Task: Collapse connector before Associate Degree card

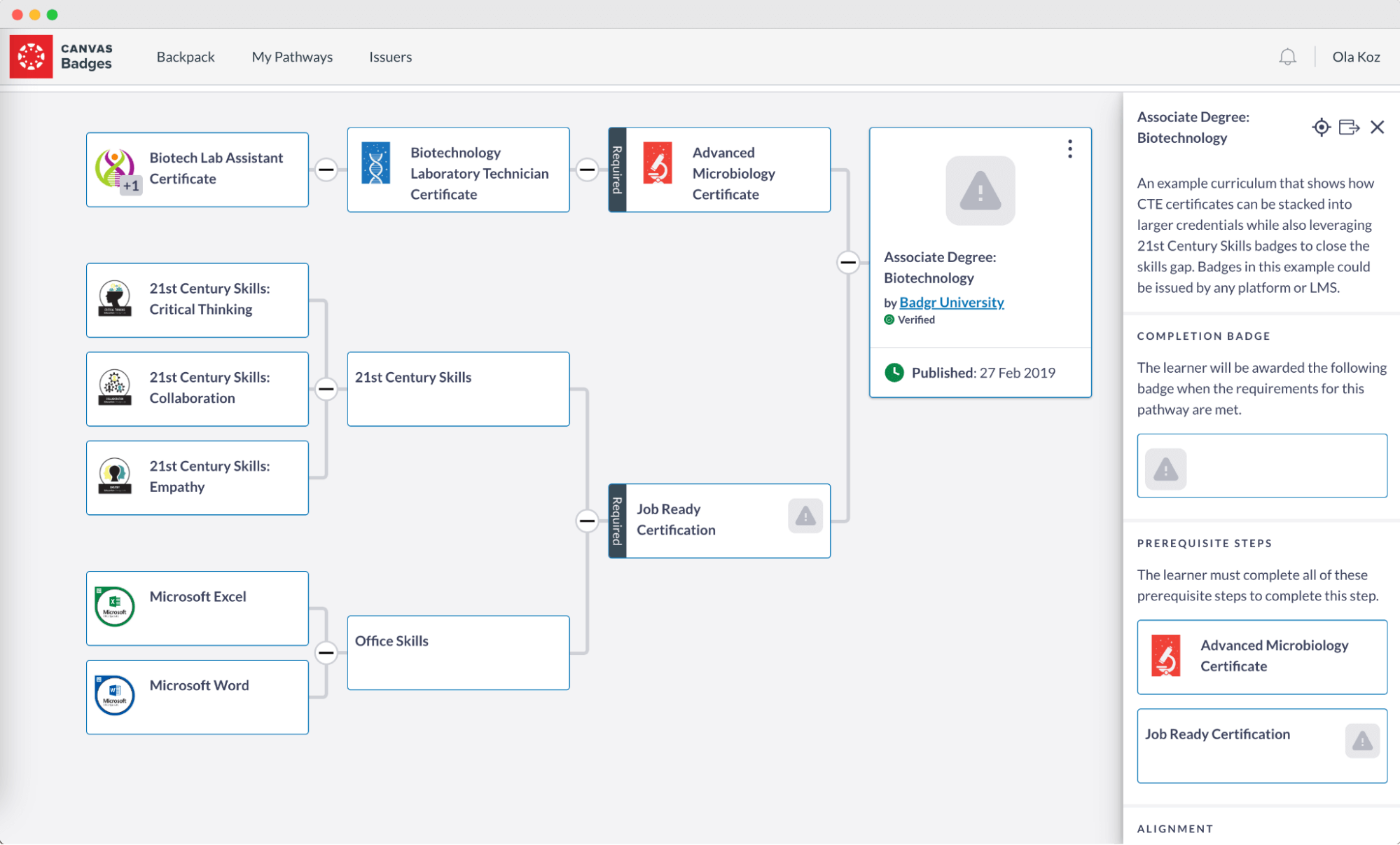Action: click(848, 263)
